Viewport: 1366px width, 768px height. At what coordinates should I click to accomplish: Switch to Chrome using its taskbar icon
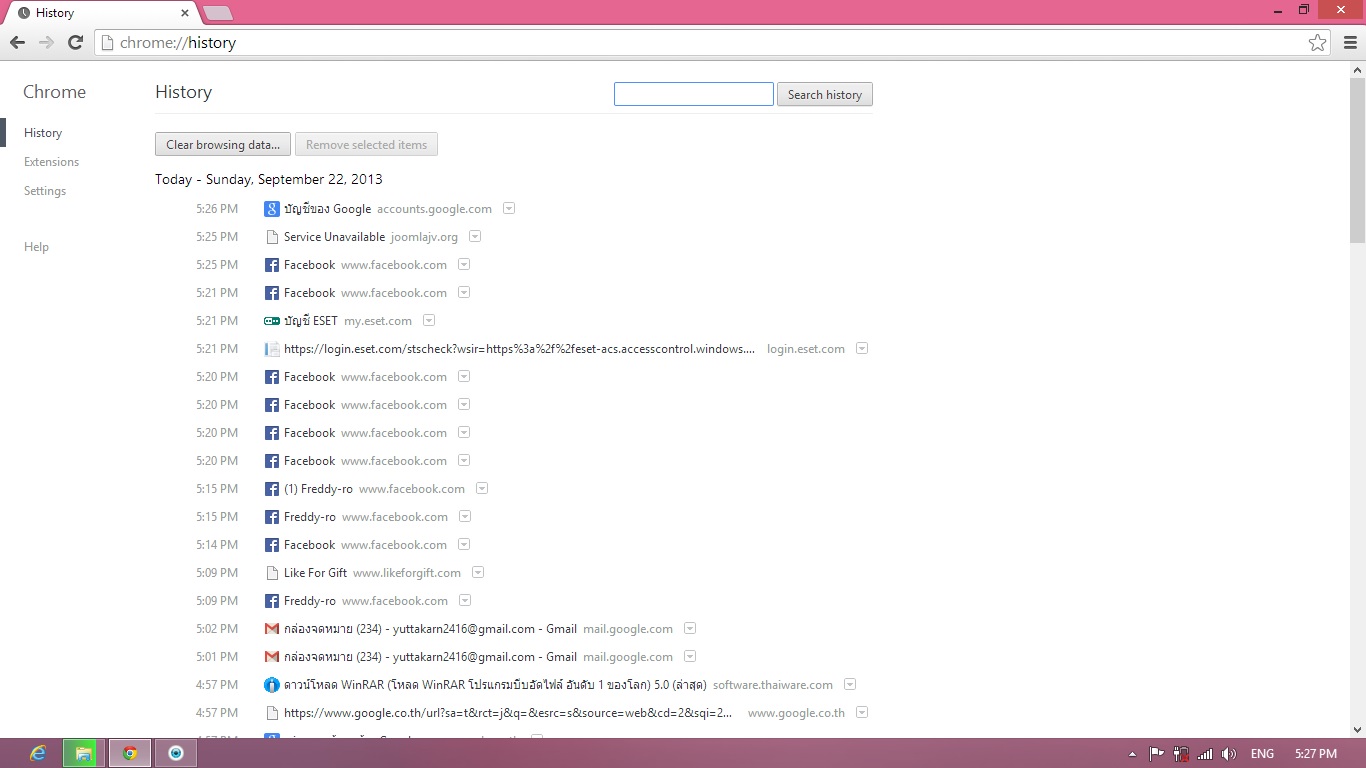coord(130,753)
